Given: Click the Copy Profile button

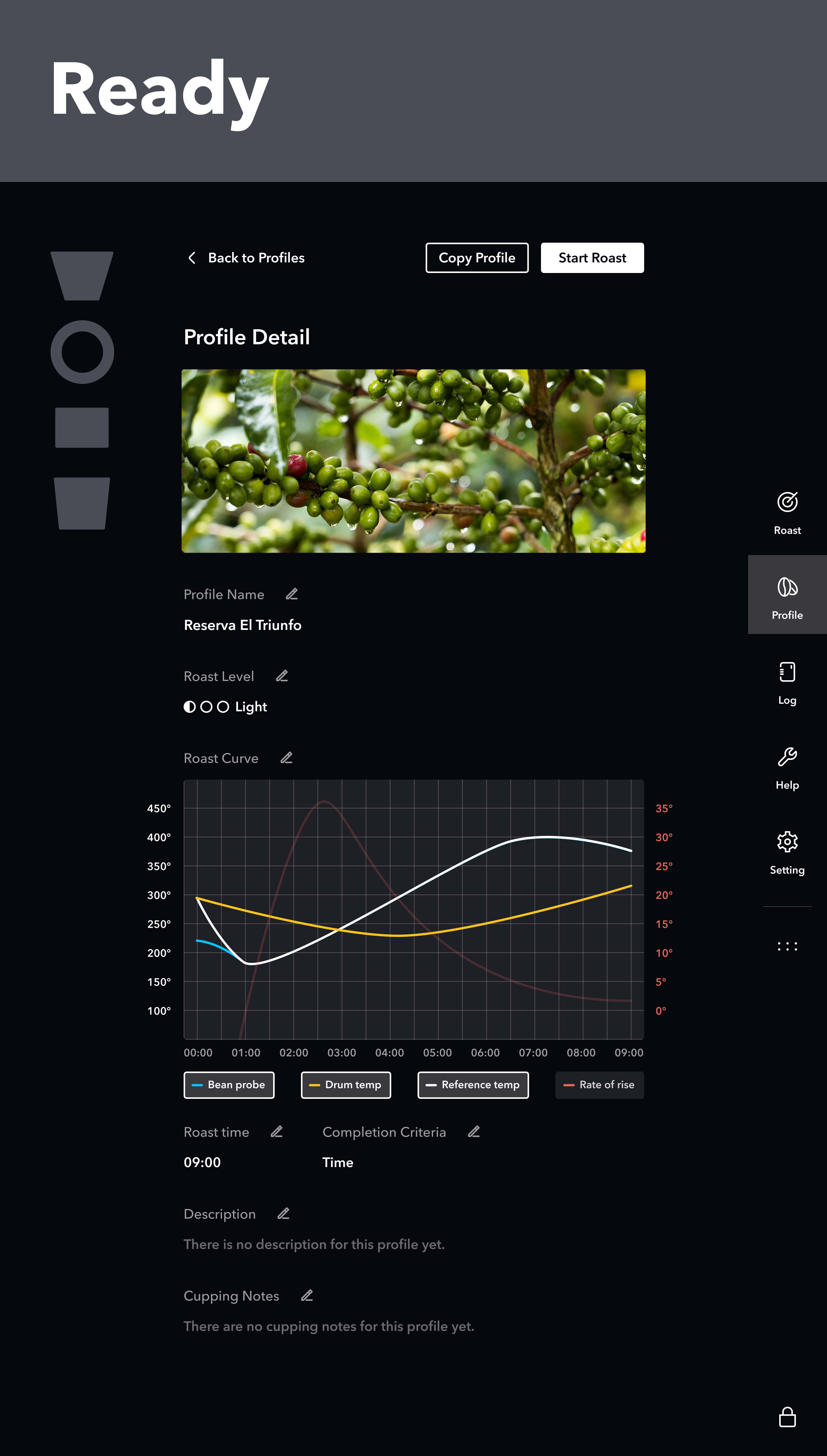Looking at the screenshot, I should click(477, 258).
